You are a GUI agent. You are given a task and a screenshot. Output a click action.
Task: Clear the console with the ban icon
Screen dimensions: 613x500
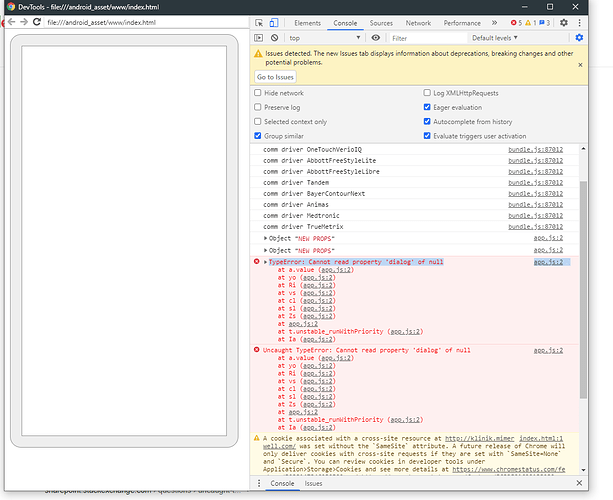click(274, 38)
